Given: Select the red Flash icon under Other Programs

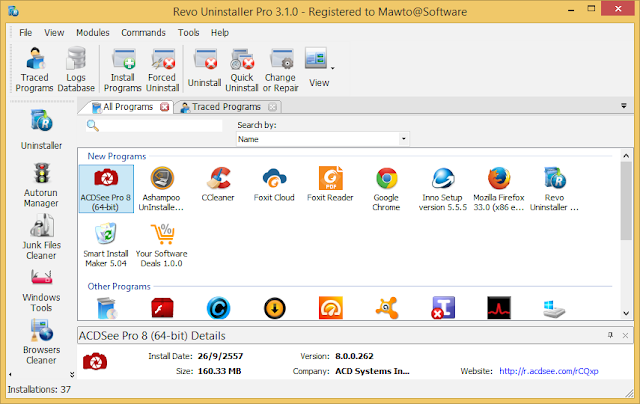Looking at the screenshot, I should pos(162,308).
